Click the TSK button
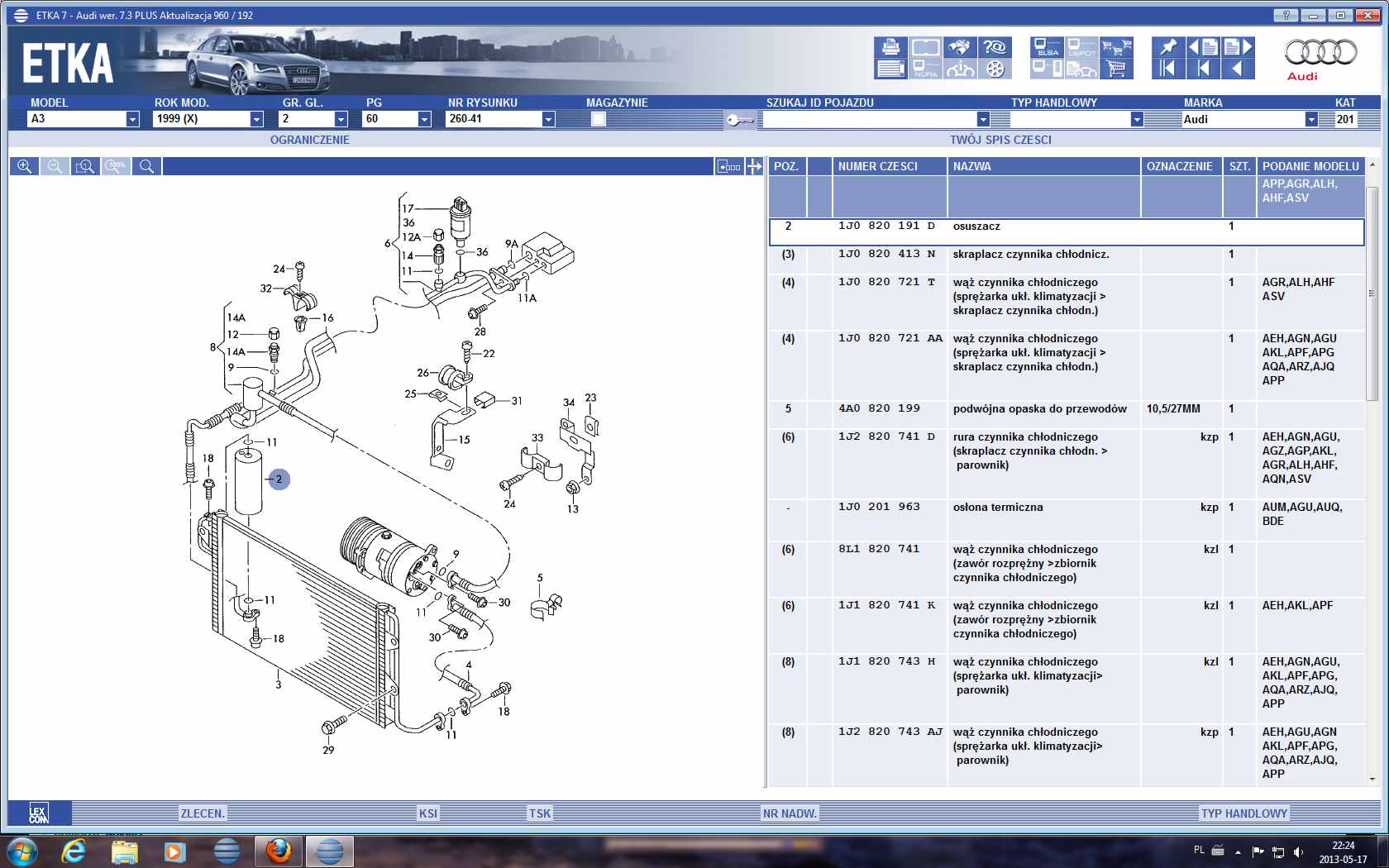 540,813
